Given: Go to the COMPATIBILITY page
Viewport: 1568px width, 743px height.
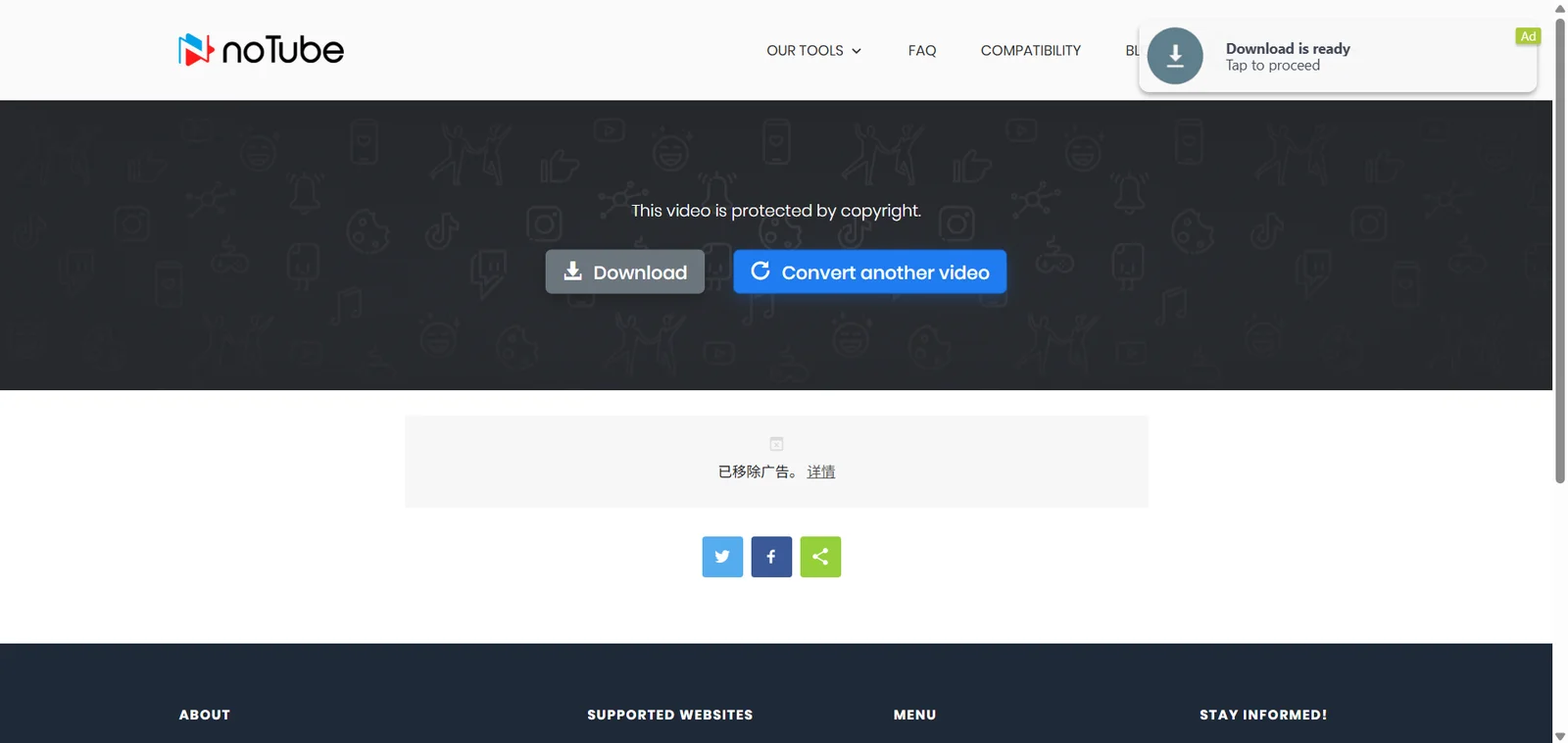Looking at the screenshot, I should 1031,51.
